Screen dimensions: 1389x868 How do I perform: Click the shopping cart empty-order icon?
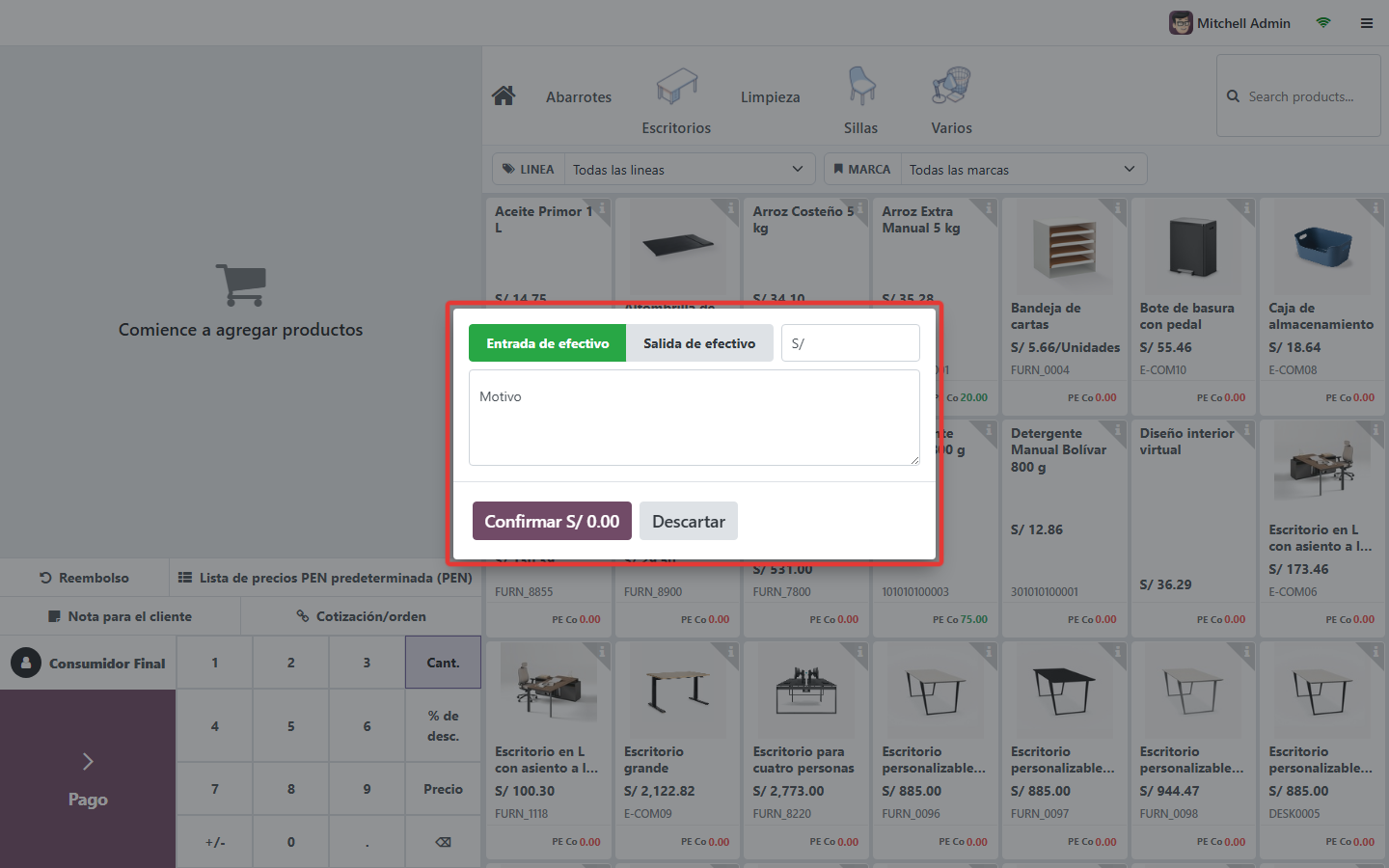click(241, 285)
